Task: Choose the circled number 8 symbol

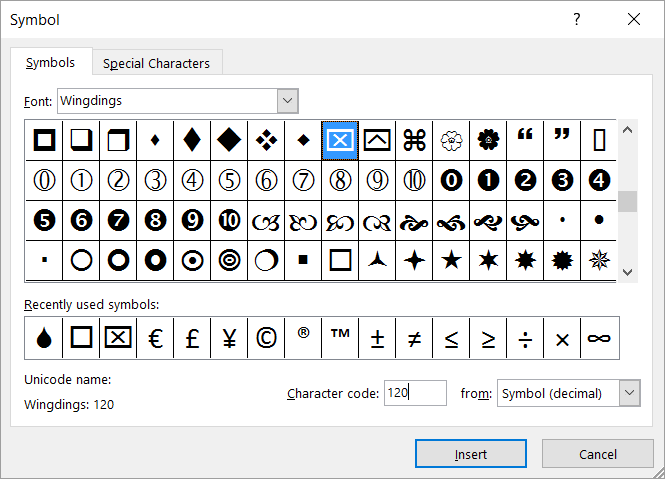Action: pyautogui.click(x=340, y=181)
